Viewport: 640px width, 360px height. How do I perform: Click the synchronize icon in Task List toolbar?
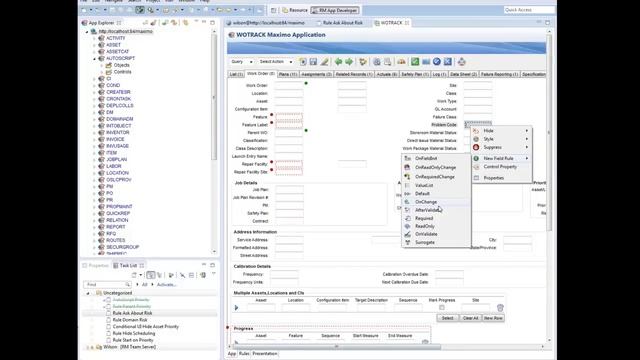pos(203,275)
